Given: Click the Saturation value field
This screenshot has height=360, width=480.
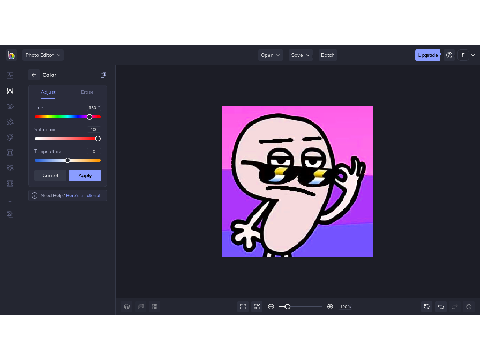Looking at the screenshot, I should pyautogui.click(x=94, y=129).
